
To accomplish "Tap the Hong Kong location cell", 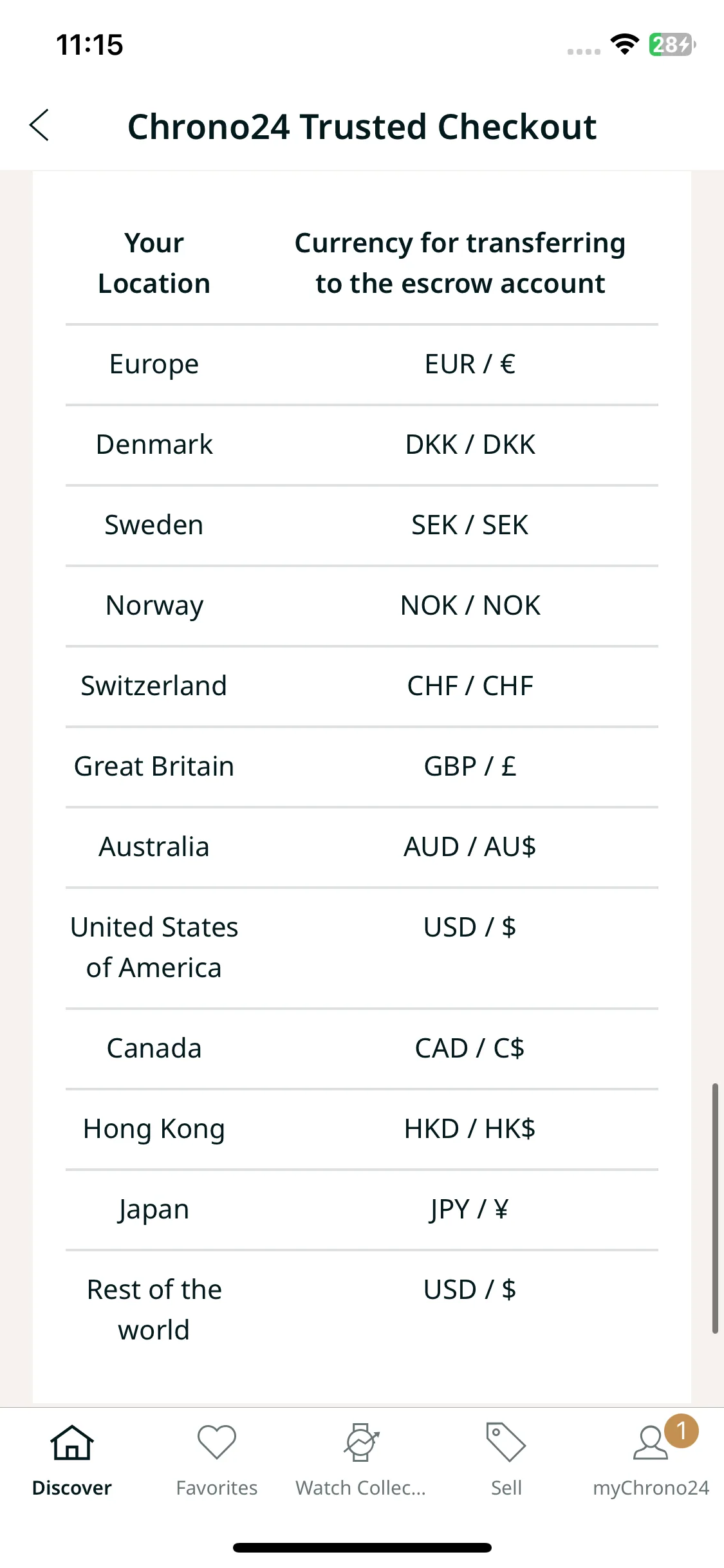I will click(x=154, y=1129).
